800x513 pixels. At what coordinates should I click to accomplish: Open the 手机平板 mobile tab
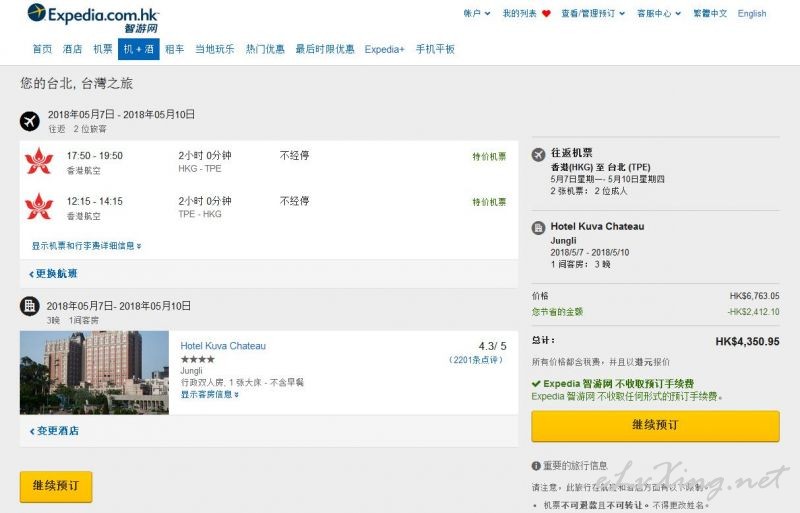(x=435, y=49)
